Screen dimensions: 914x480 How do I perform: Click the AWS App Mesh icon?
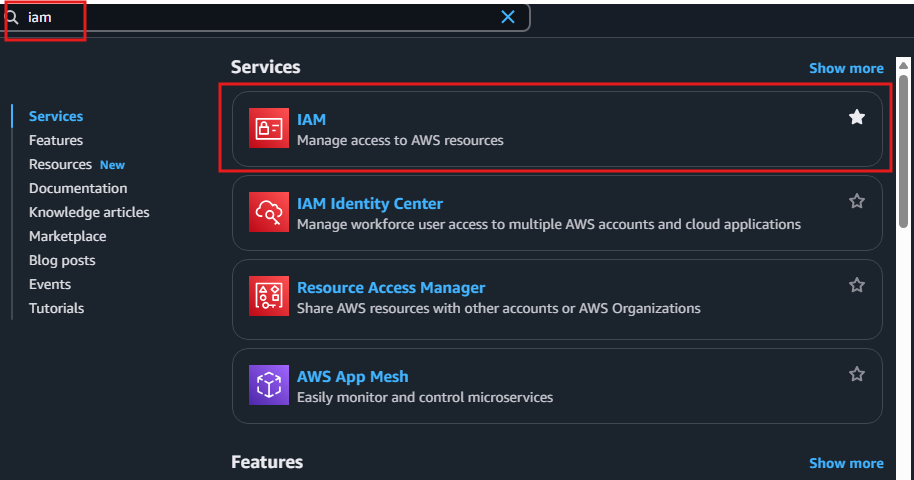pos(269,385)
